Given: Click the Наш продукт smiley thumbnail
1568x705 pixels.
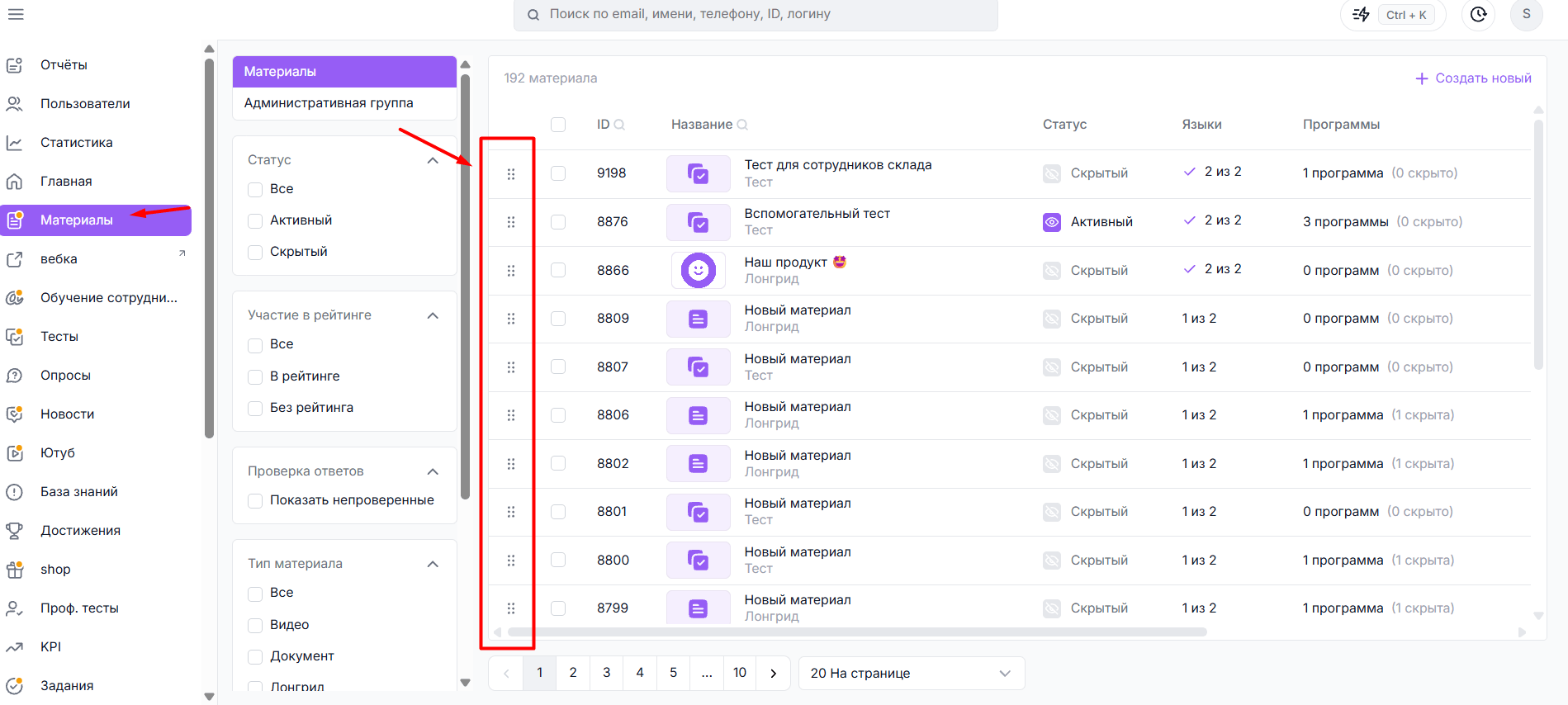Looking at the screenshot, I should [x=699, y=270].
